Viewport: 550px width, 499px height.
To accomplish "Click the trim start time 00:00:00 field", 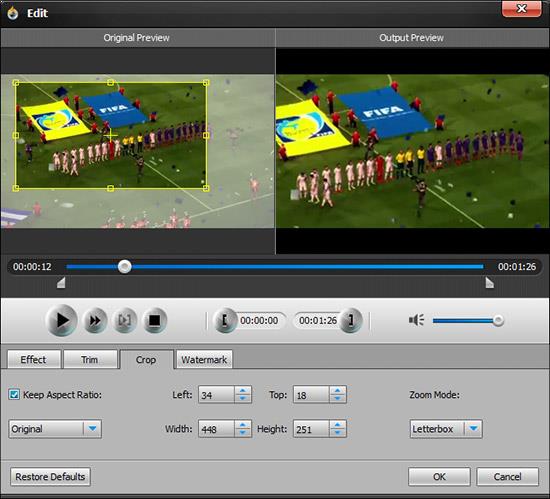I will pos(259,320).
